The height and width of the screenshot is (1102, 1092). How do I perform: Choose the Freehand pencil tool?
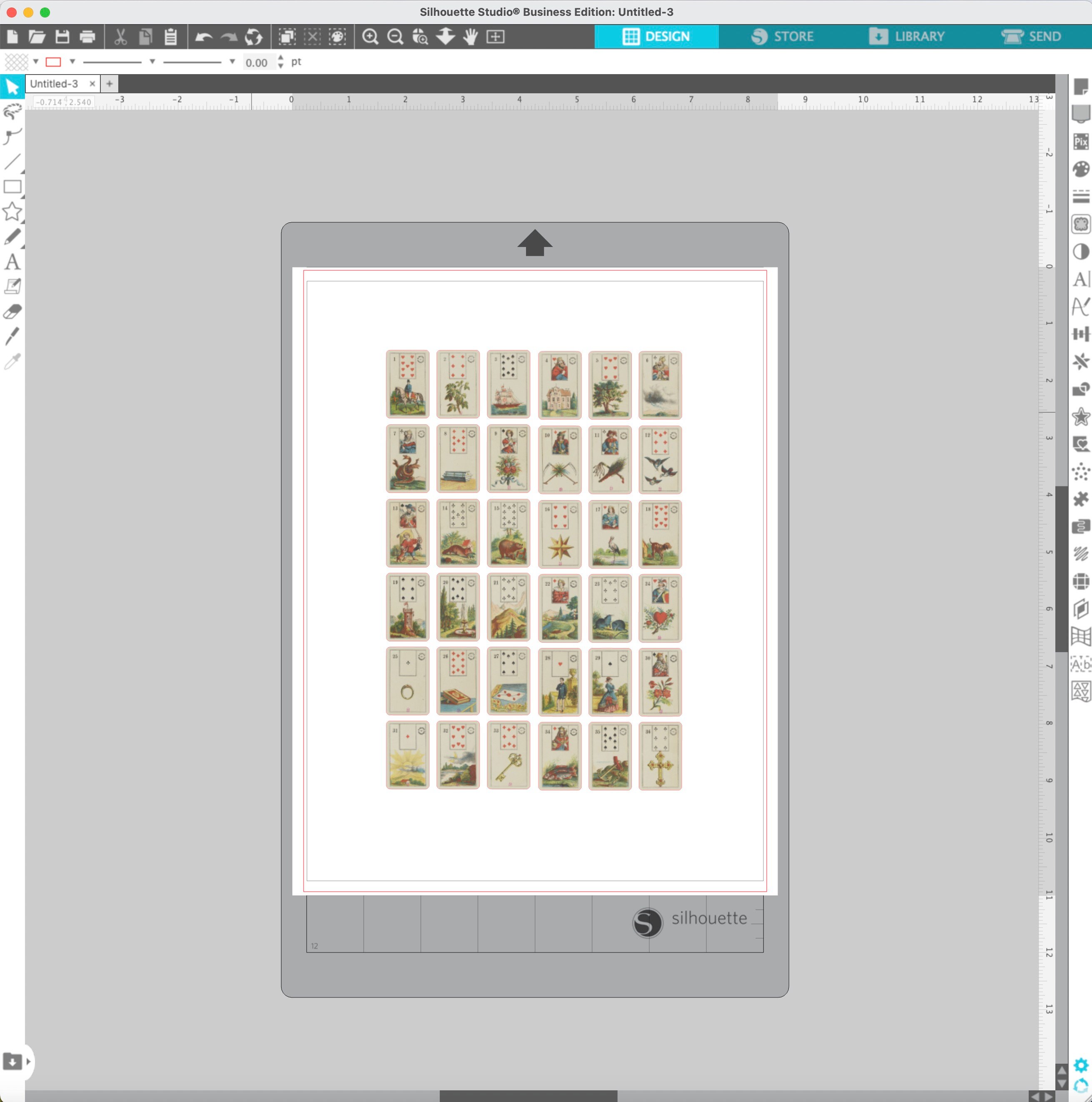pos(12,237)
